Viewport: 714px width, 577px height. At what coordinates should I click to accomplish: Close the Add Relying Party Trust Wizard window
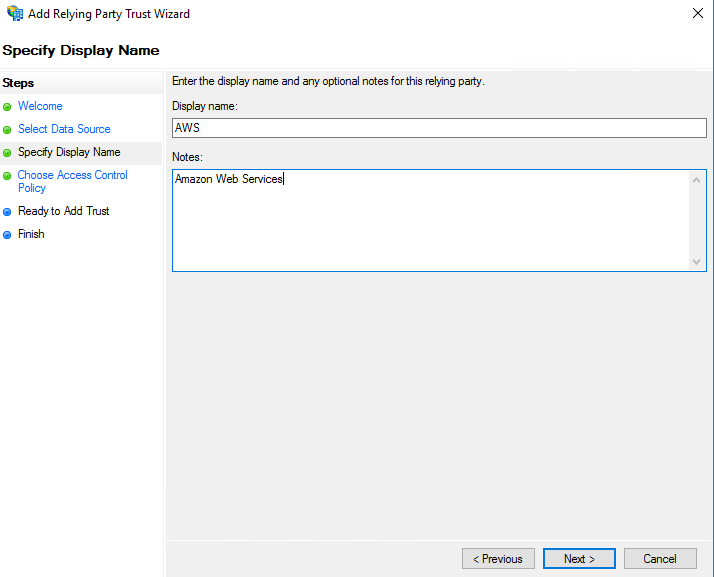click(x=696, y=14)
